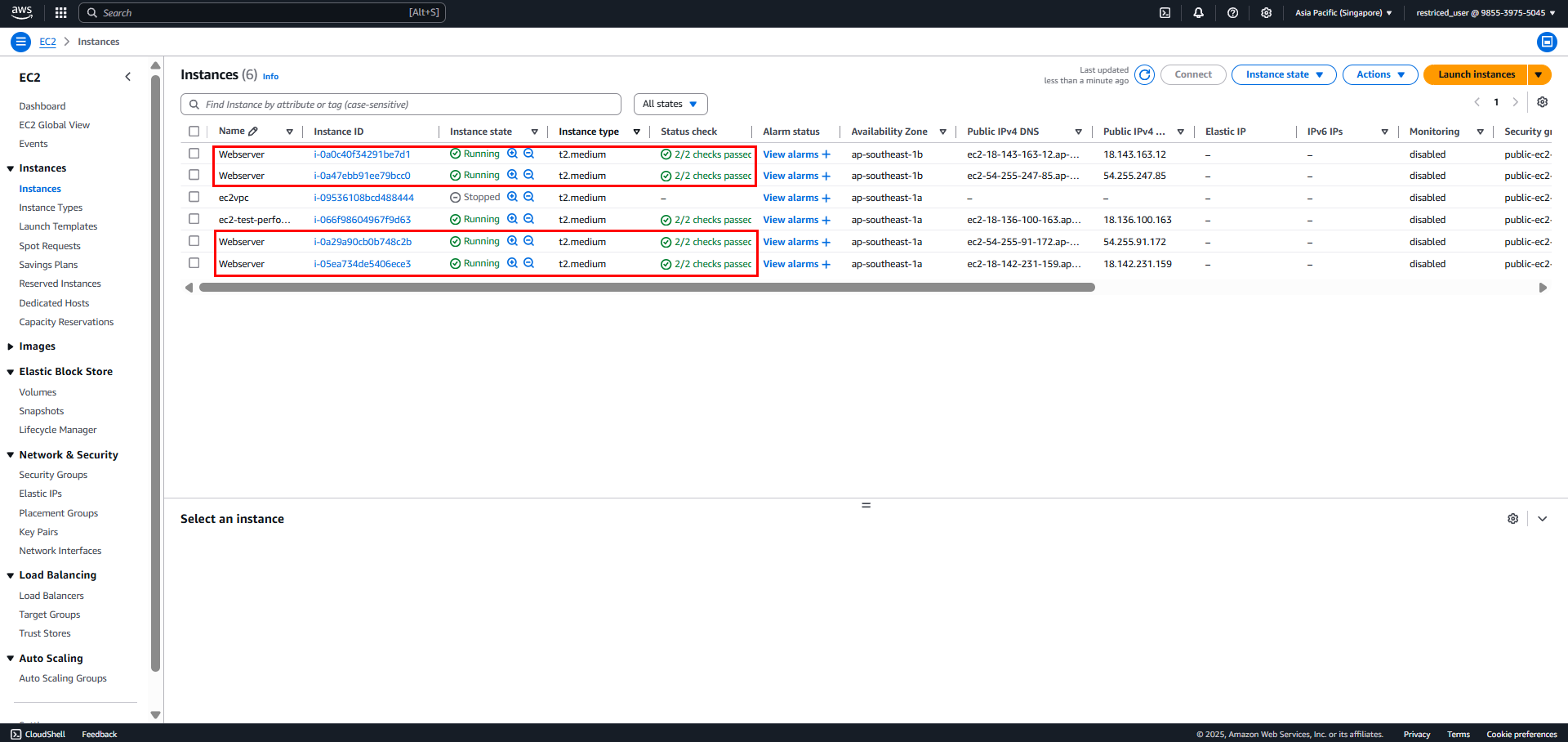
Task: Edit the Name column pencil icon
Action: [253, 131]
